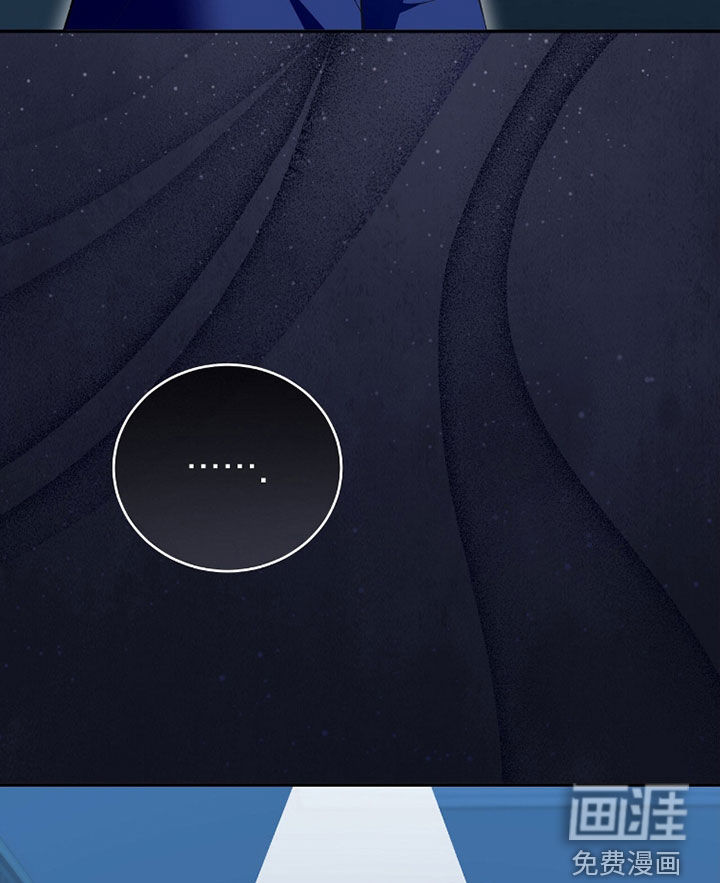Click the wide curved dark stripe on the right

tap(480, 400)
